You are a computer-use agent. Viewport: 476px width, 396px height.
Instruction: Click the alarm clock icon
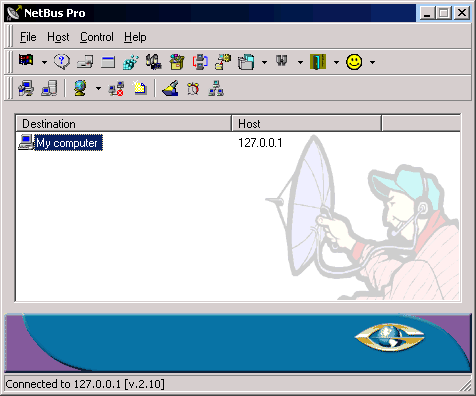tap(193, 89)
